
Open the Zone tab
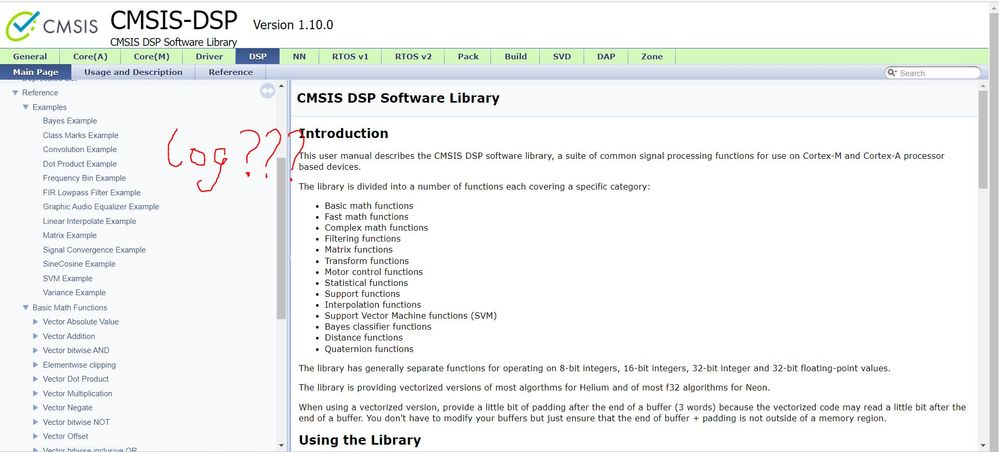pyautogui.click(x=652, y=56)
